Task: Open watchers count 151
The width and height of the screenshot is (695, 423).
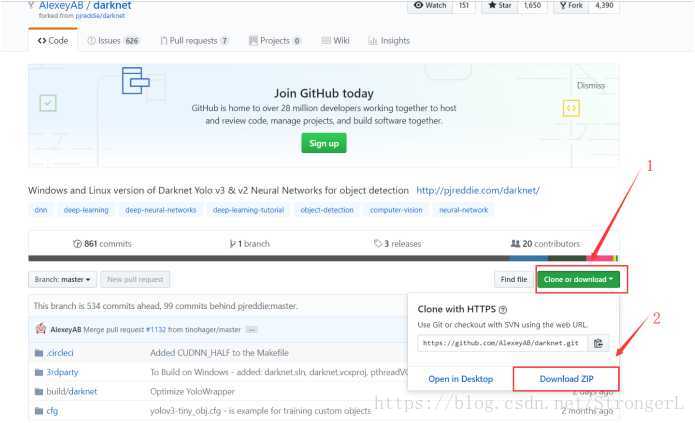Action: pyautogui.click(x=464, y=6)
